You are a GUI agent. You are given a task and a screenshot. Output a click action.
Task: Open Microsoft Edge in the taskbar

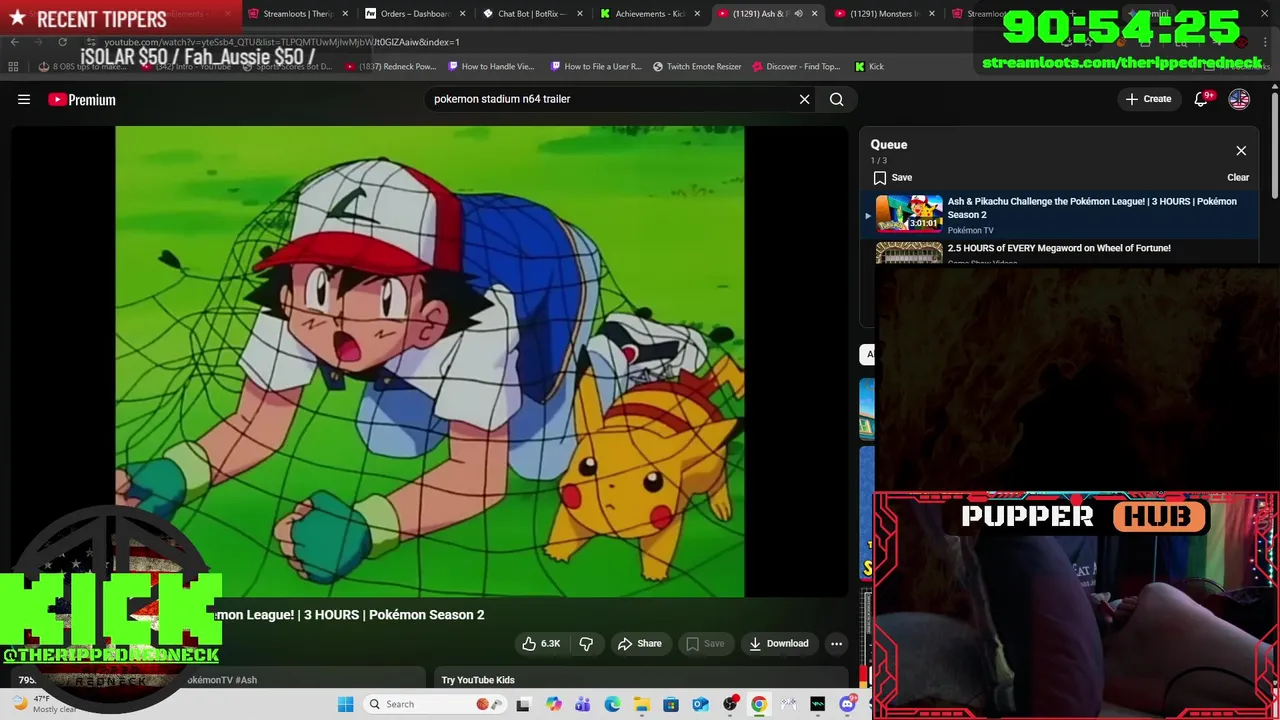(612, 704)
